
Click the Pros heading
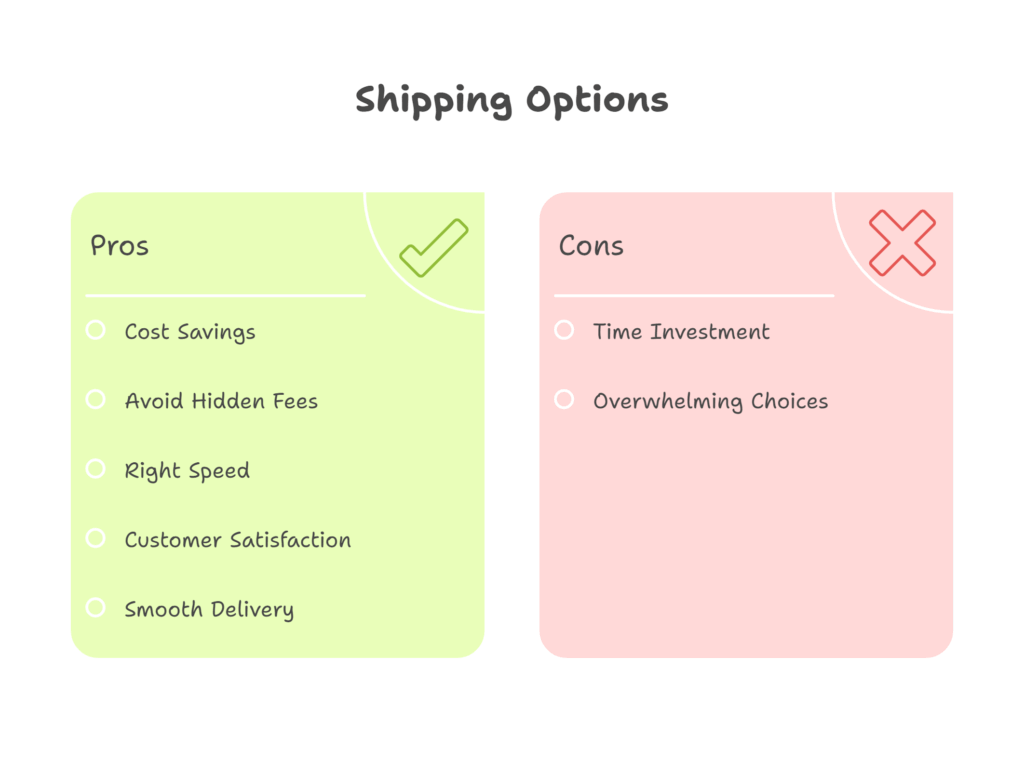point(119,246)
